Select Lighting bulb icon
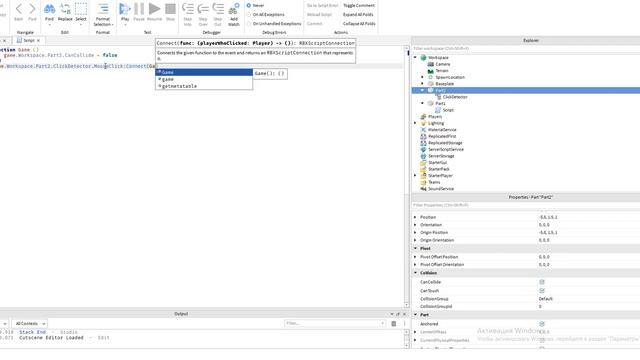640x360 pixels. pos(423,123)
